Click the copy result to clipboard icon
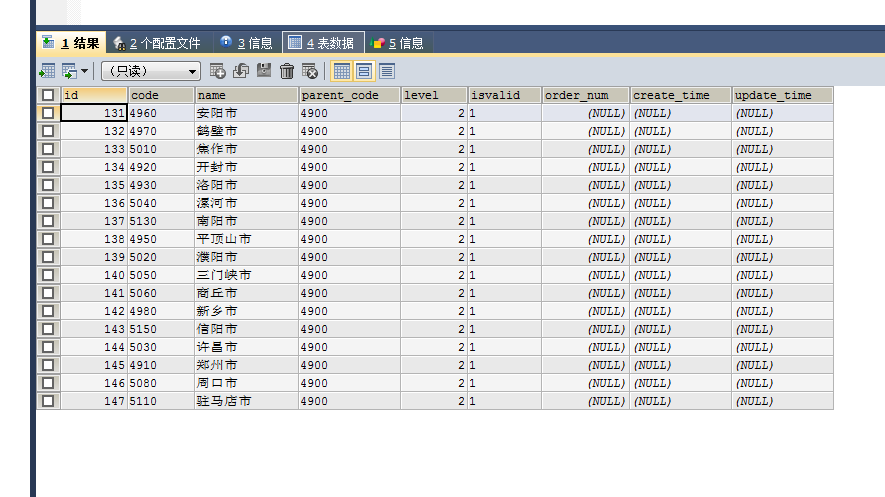The height and width of the screenshot is (497, 885). pyautogui.click(x=69, y=71)
